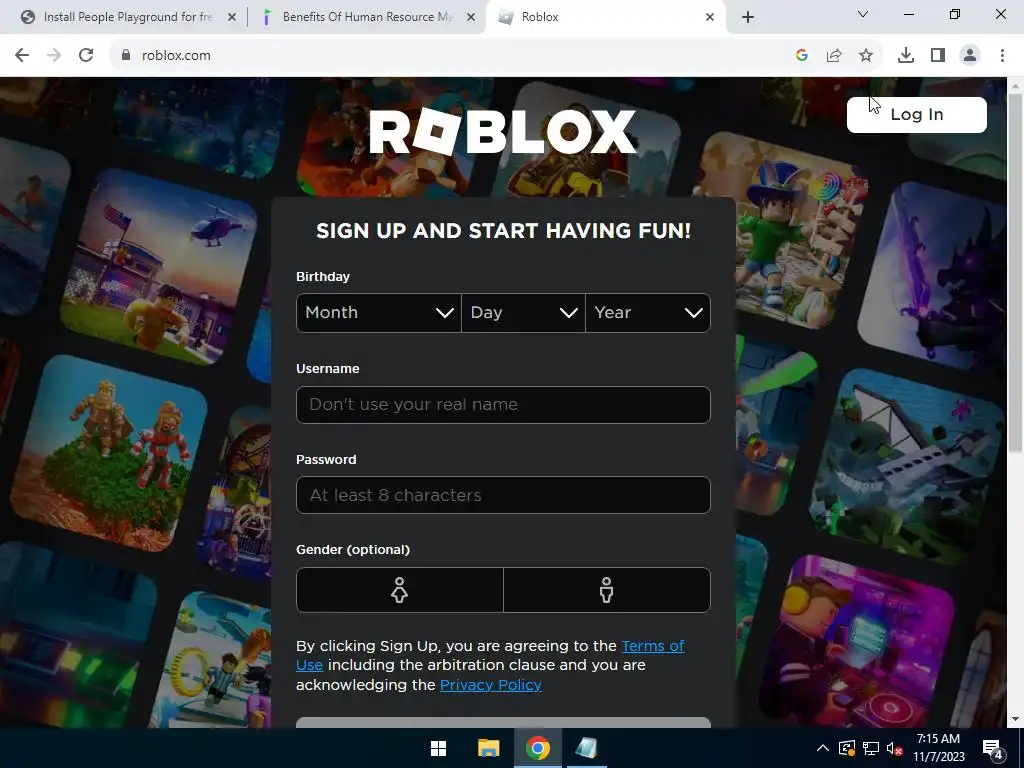
Task: Expand the birthday Year dropdown
Action: (648, 313)
